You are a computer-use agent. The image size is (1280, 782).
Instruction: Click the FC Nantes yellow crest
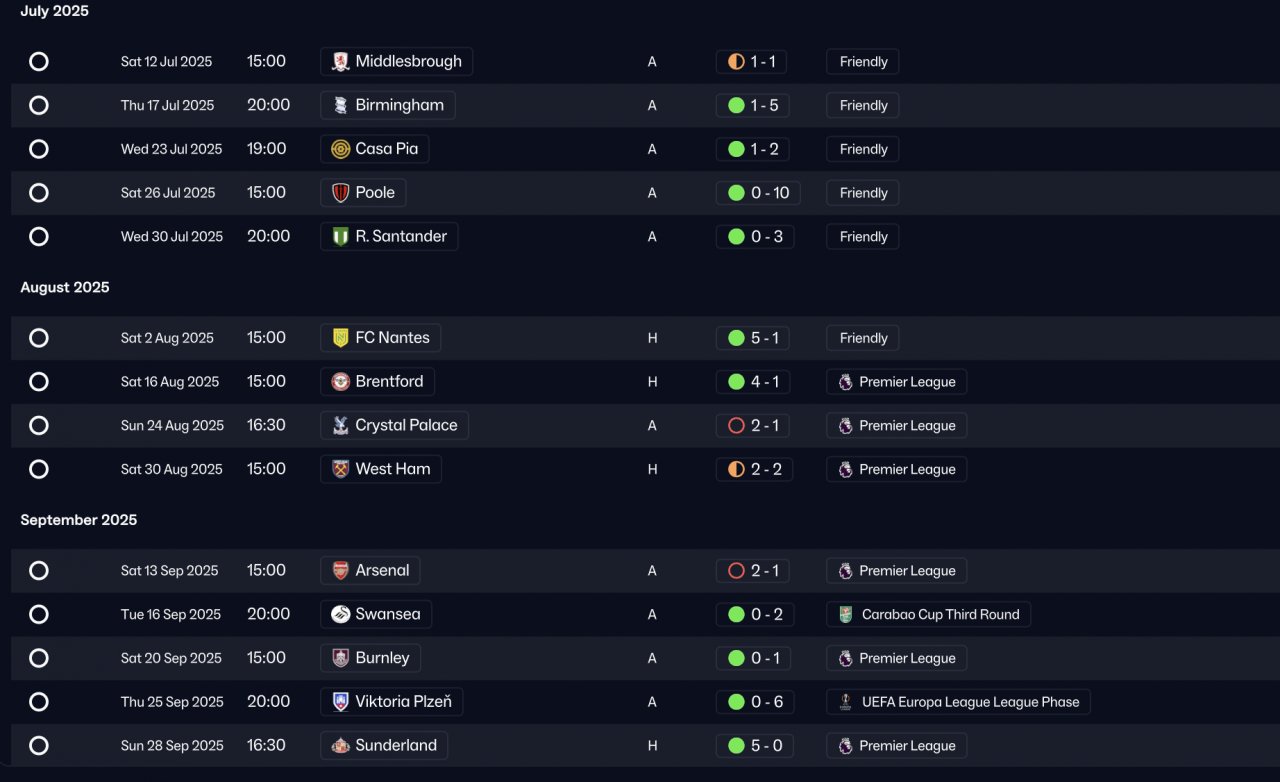point(341,338)
